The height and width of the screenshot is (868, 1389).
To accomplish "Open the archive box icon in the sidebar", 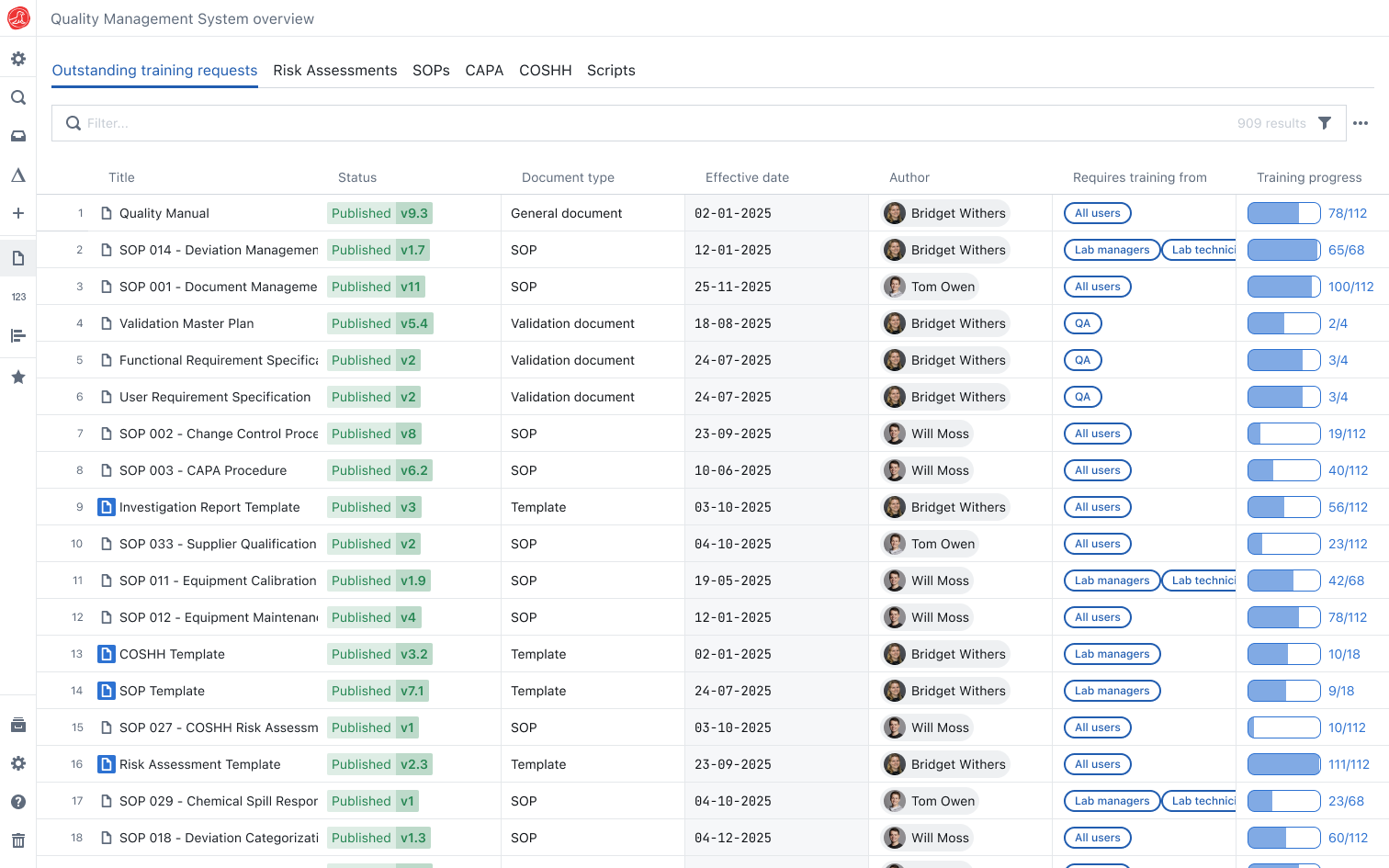I will click(x=17, y=725).
